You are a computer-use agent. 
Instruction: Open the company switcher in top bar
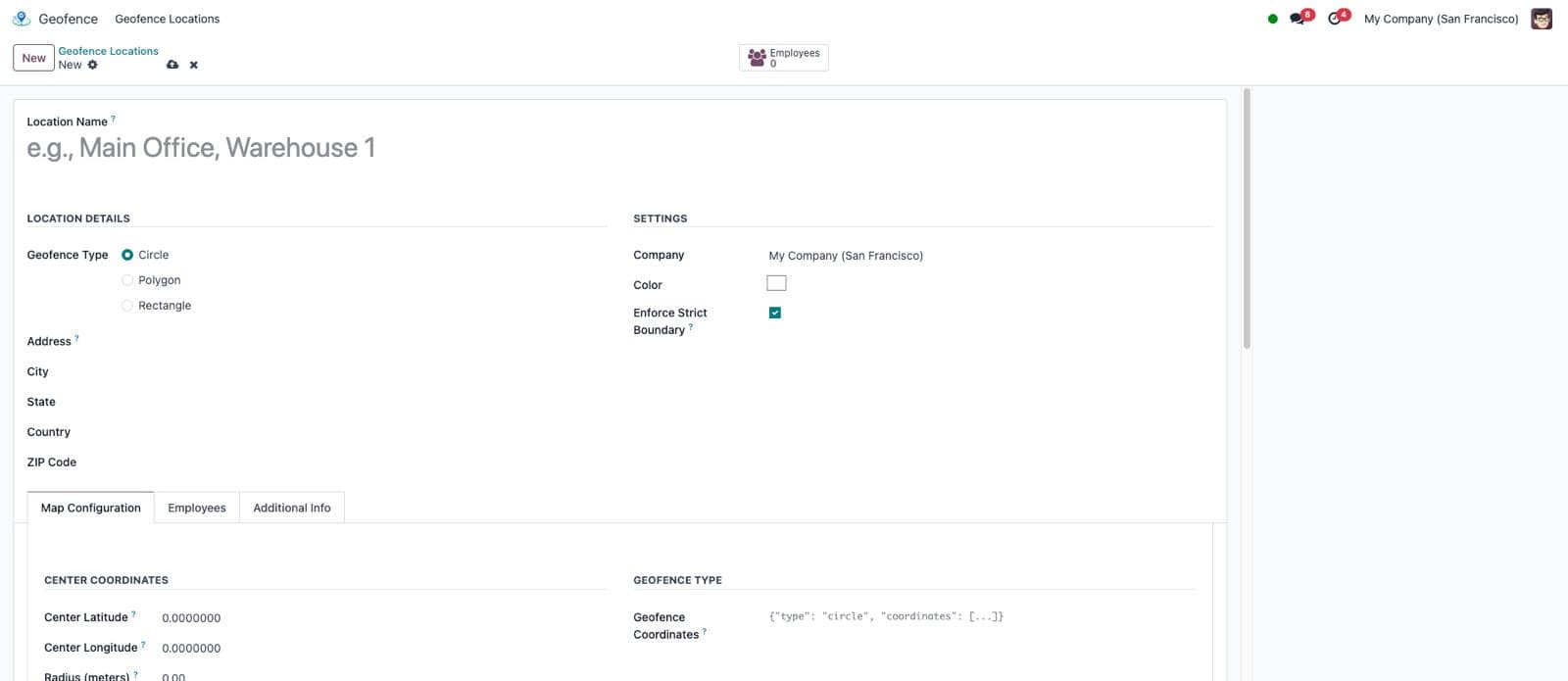coord(1441,19)
